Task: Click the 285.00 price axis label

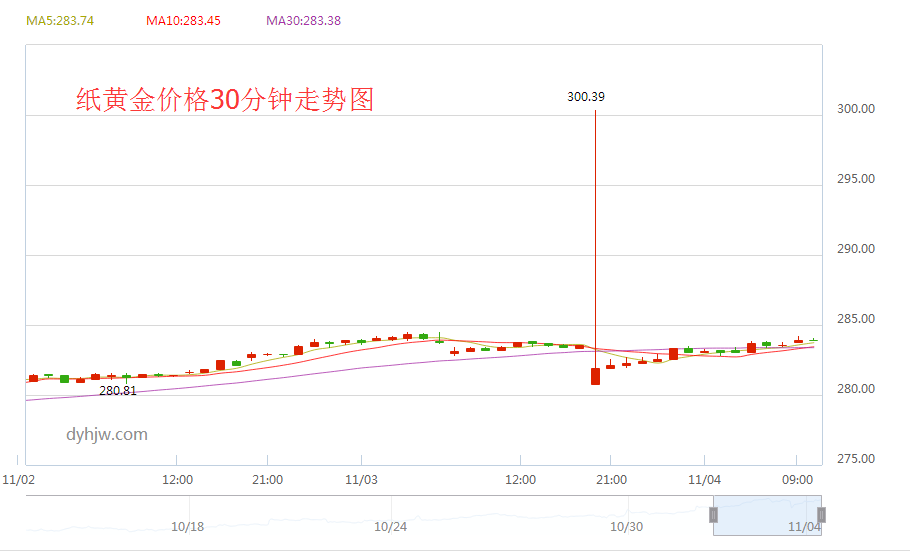Action: click(856, 319)
